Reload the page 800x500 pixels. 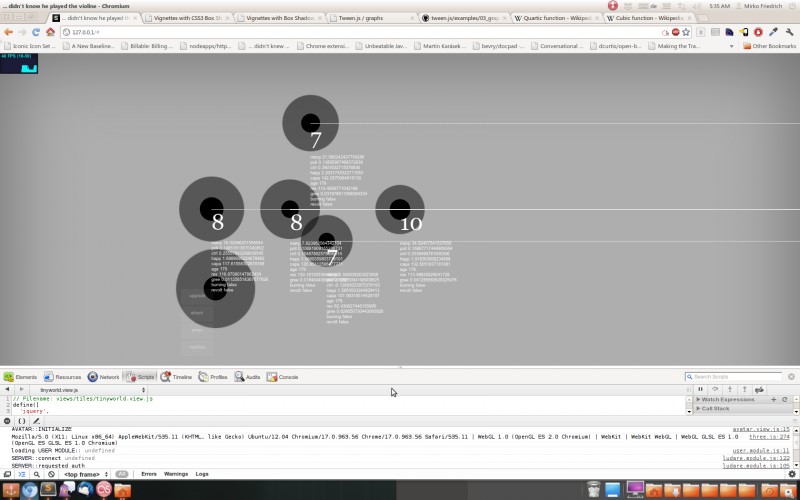click(x=36, y=32)
